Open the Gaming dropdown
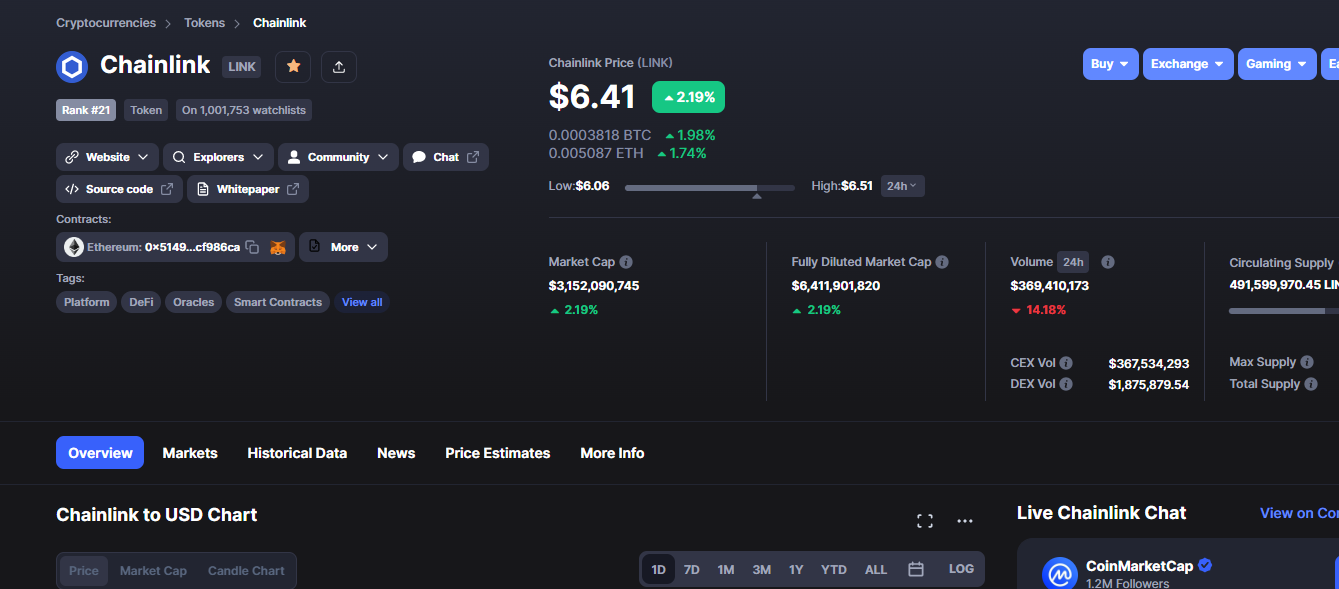 pyautogui.click(x=1277, y=64)
